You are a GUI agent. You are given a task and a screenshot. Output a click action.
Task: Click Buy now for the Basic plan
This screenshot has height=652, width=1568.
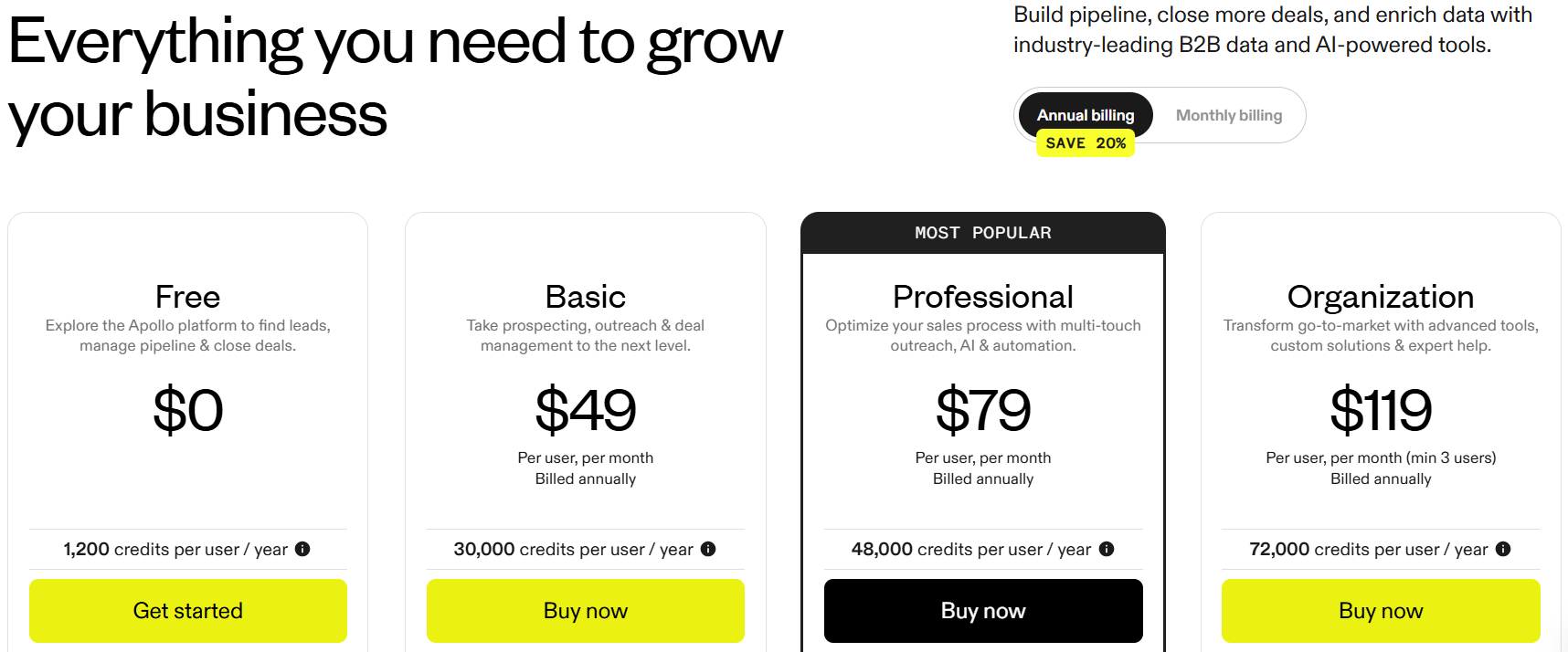point(585,610)
